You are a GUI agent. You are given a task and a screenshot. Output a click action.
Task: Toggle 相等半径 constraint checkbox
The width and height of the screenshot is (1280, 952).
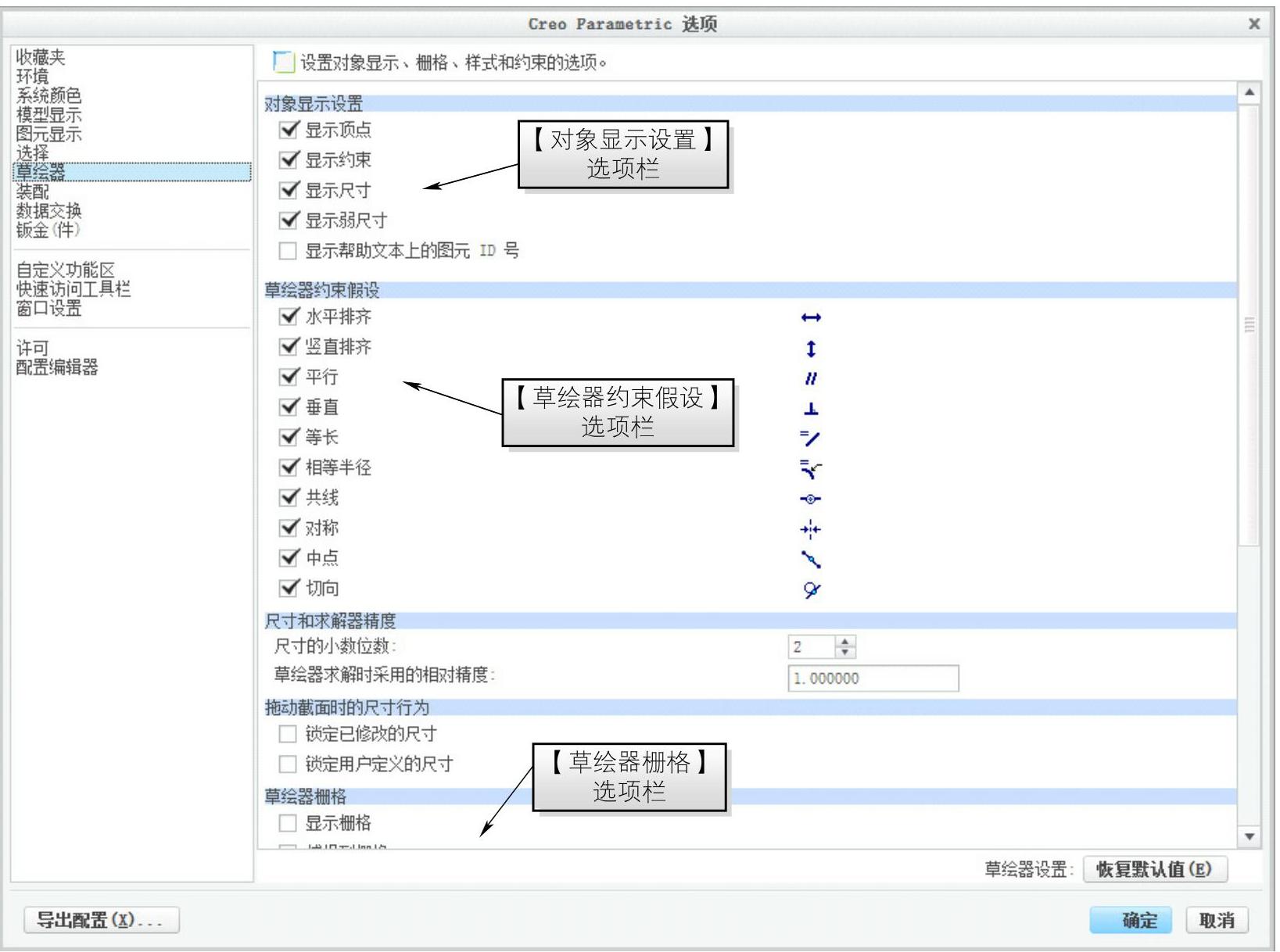point(289,467)
